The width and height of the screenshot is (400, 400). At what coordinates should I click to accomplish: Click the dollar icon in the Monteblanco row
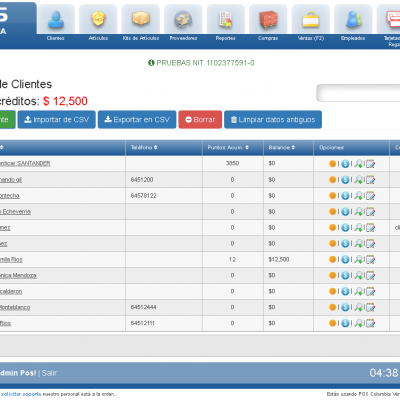tap(345, 307)
